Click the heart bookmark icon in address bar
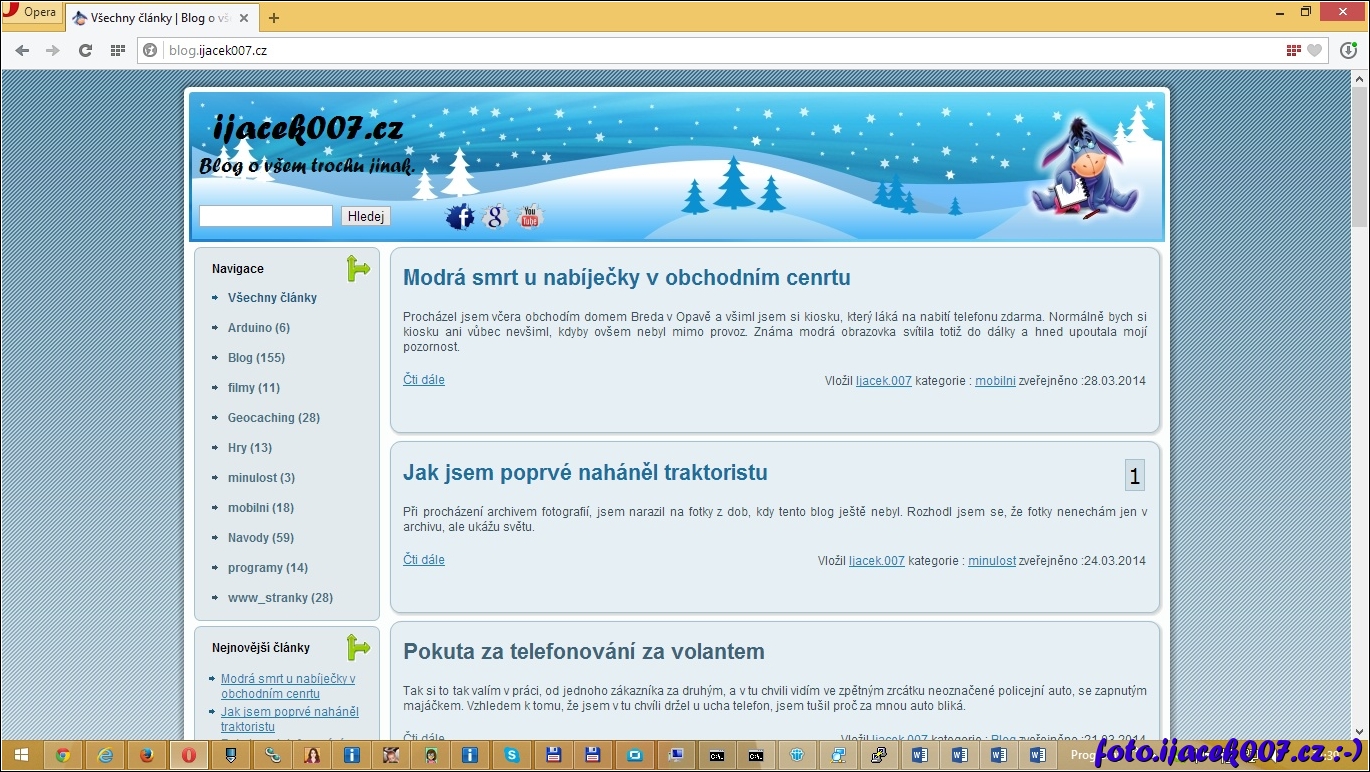The height and width of the screenshot is (772, 1370). (1314, 50)
